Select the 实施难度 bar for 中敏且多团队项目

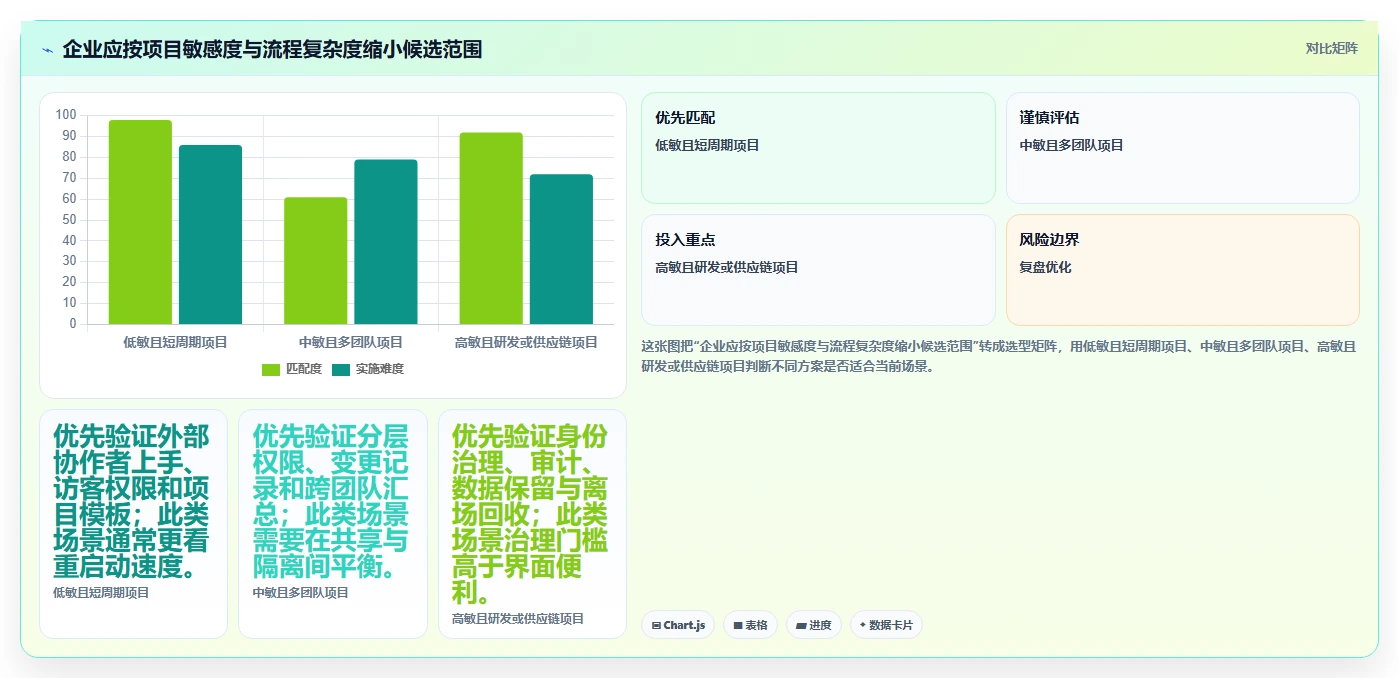click(x=386, y=242)
